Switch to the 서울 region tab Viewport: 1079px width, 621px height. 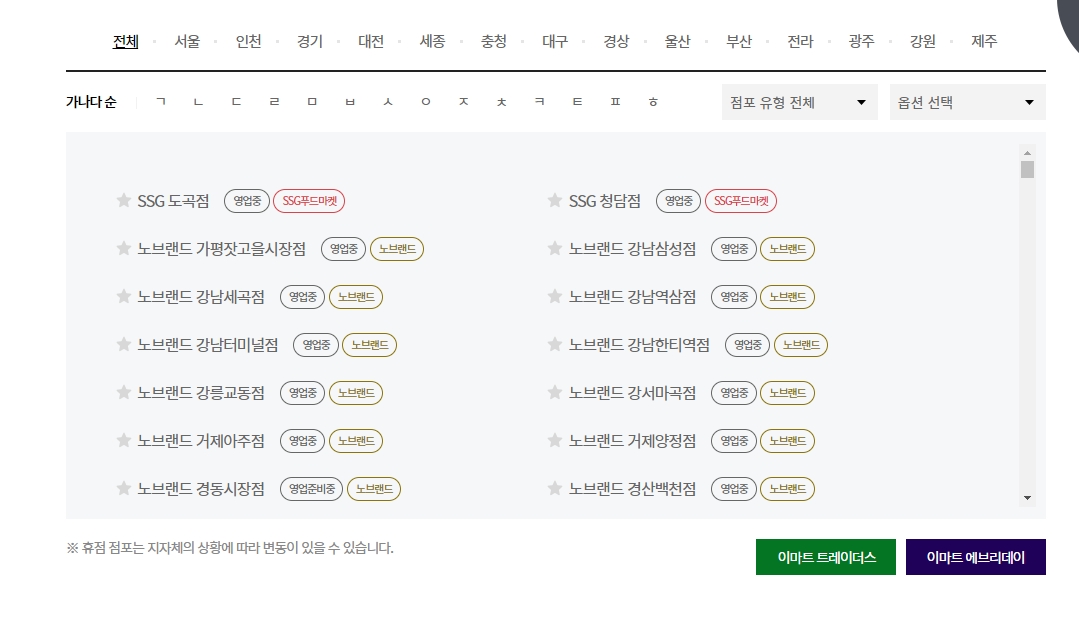[x=186, y=41]
